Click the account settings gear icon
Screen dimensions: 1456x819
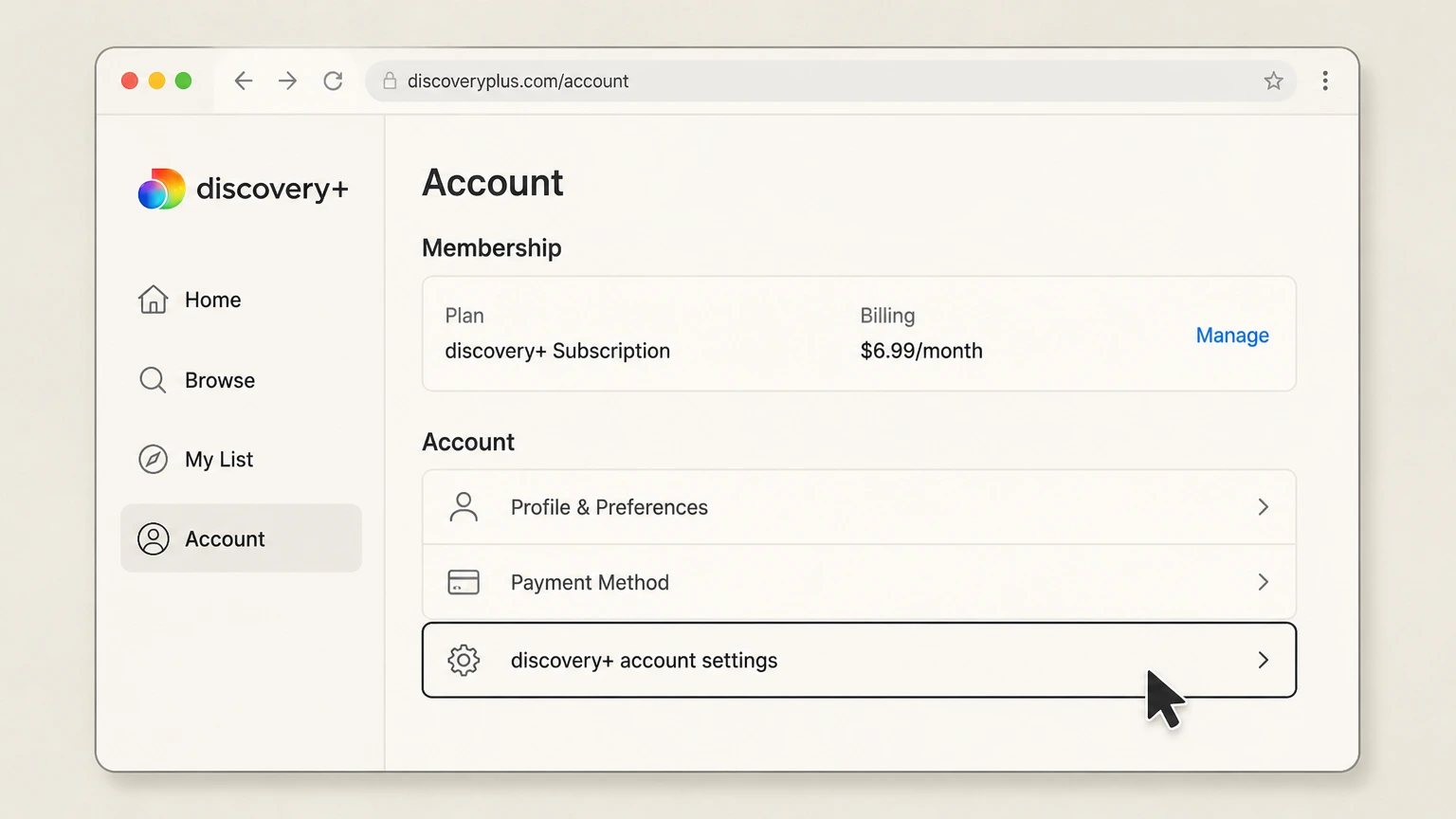click(464, 660)
